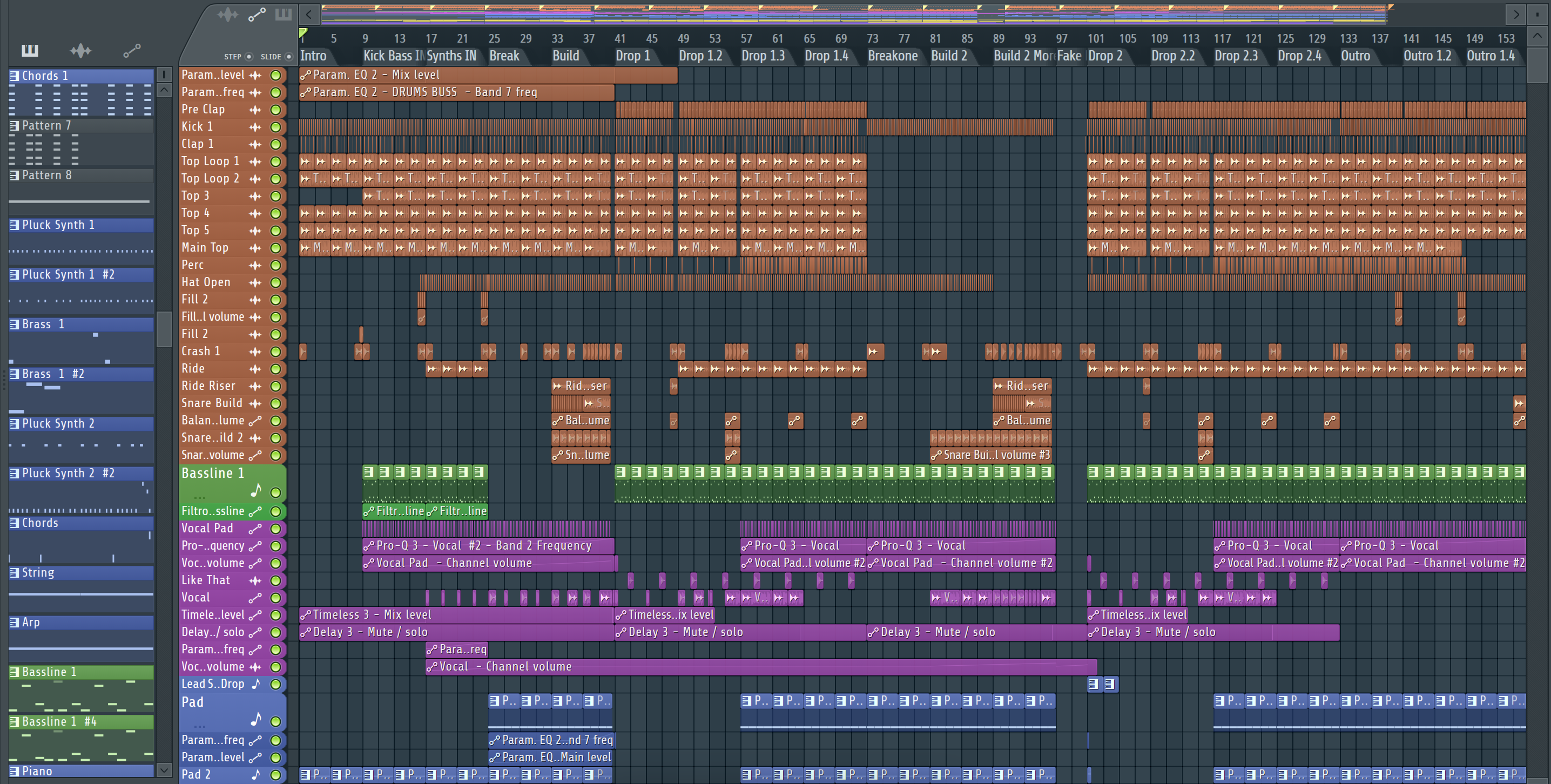Click the pattern icon beside Arp
The image size is (1551, 784).
[x=15, y=623]
